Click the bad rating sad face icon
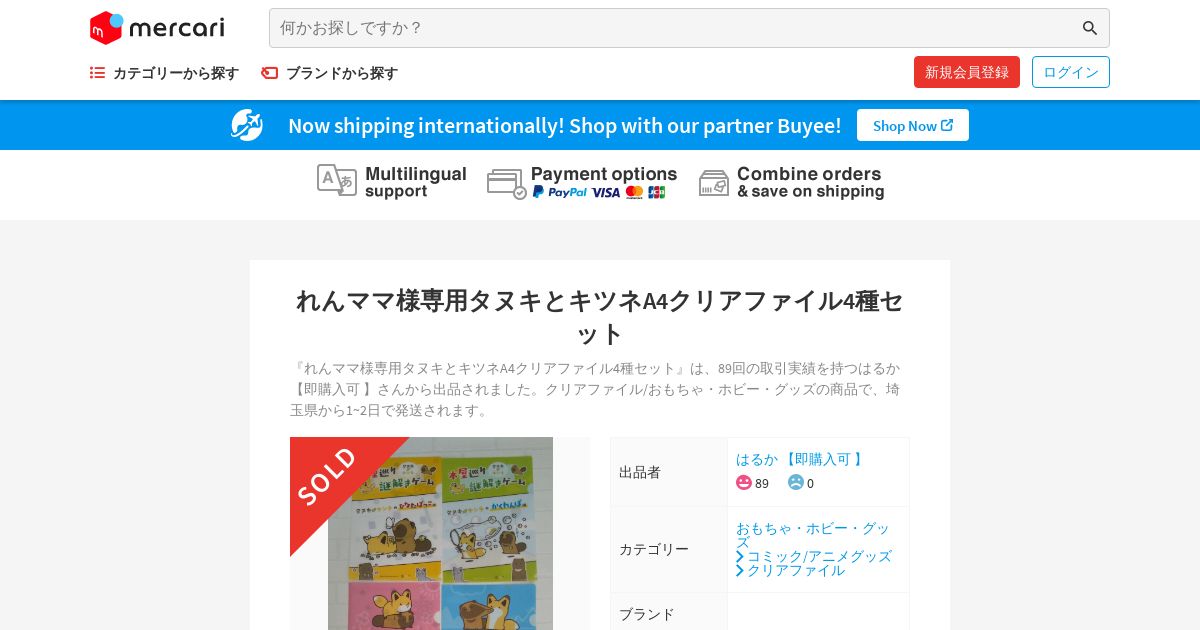 [x=796, y=482]
